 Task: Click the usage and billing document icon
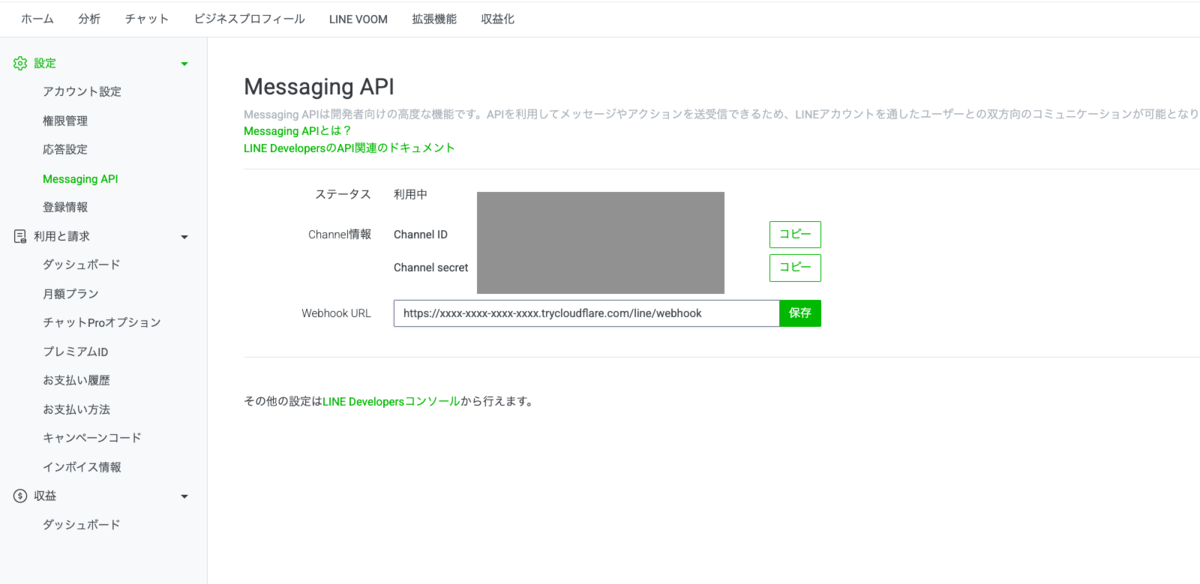coord(20,236)
